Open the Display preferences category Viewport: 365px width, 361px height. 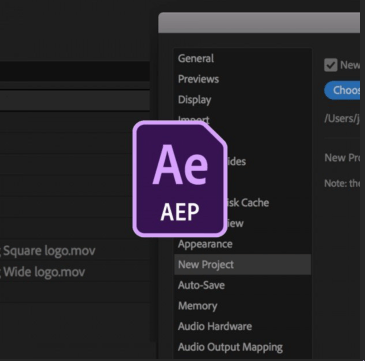[195, 100]
